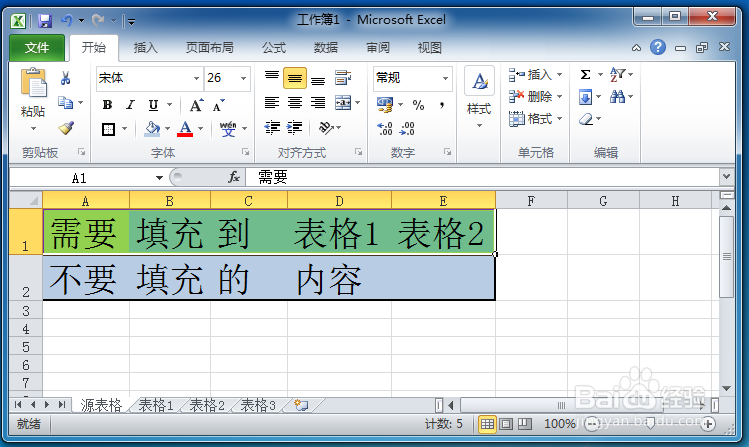Switch to the 视图 tab
Screen dimensions: 749x447
429,48
